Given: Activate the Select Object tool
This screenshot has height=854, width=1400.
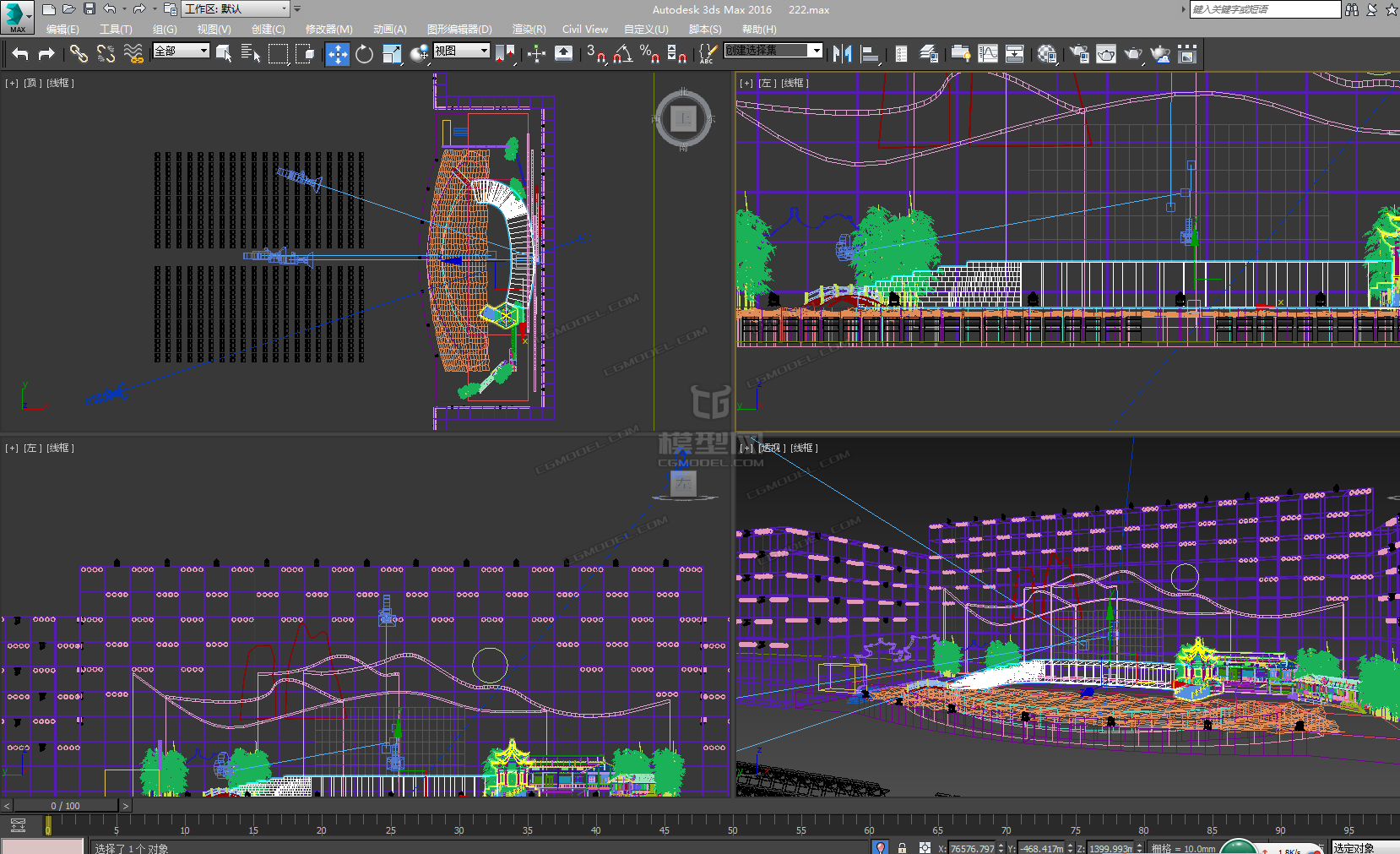Looking at the screenshot, I should [x=224, y=55].
